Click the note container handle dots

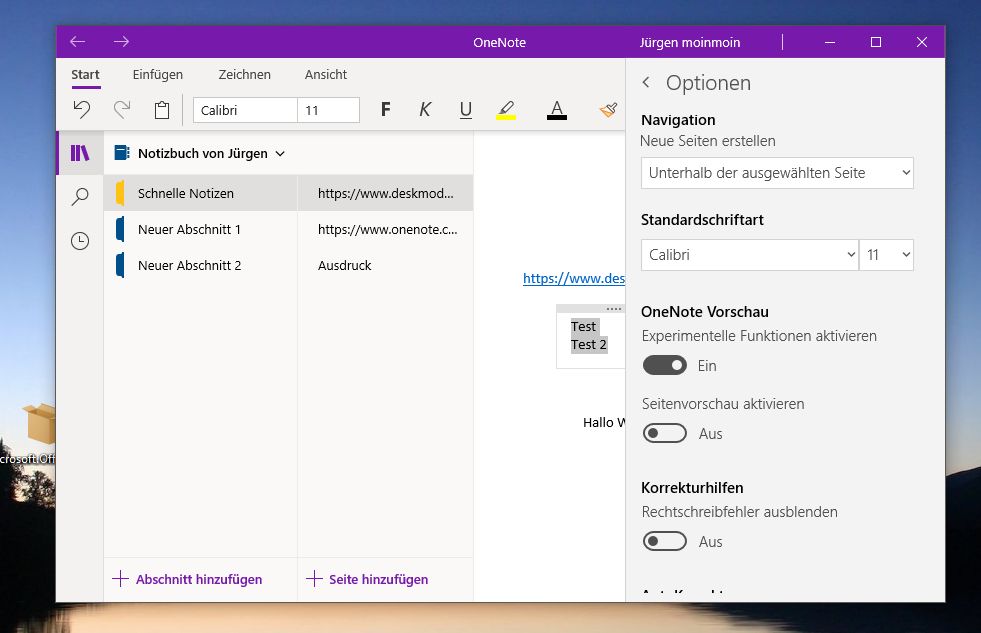pos(614,308)
